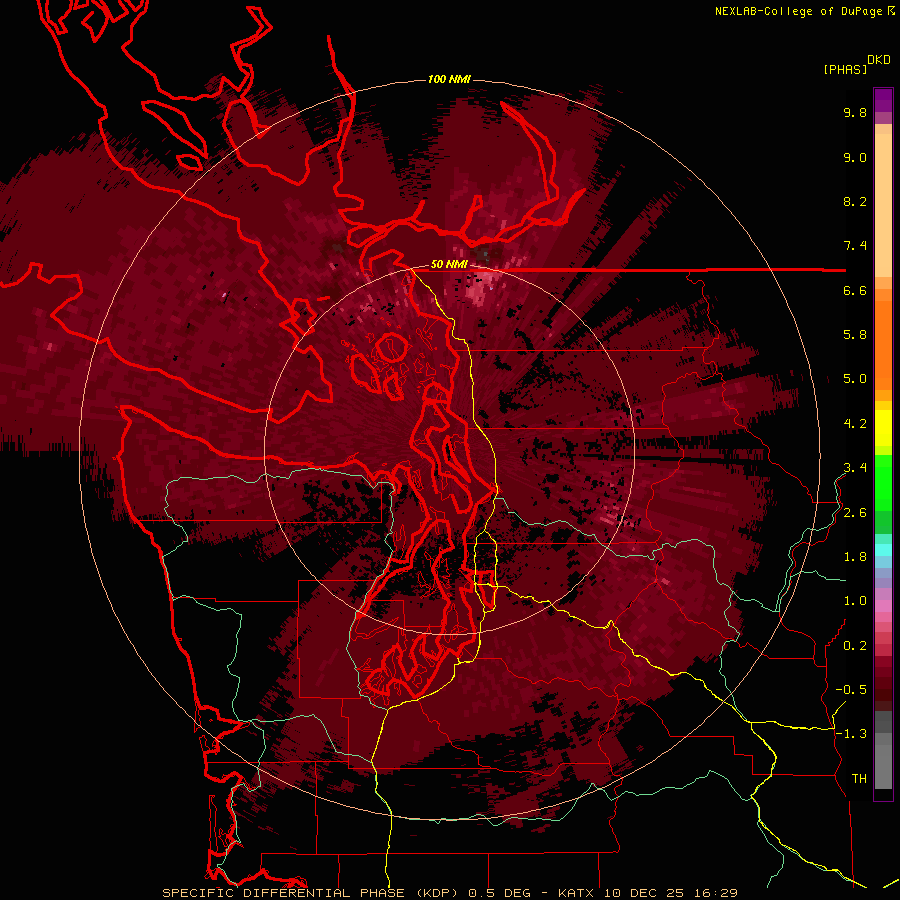Click the bright yellow color bar segment
Image resolution: width=900 pixels, height=900 pixels.
click(x=883, y=428)
